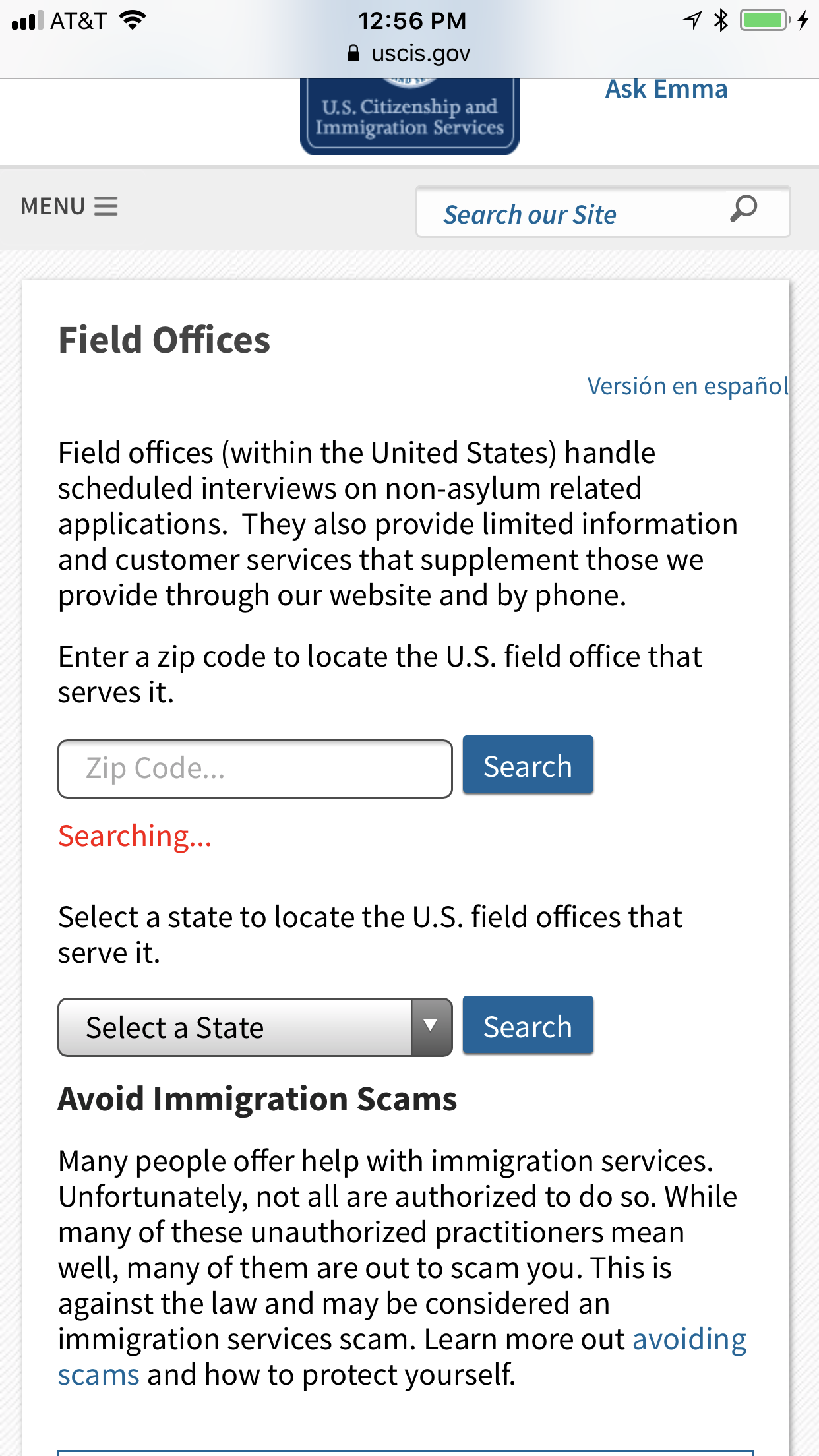The width and height of the screenshot is (819, 1456).
Task: Tap the battery indicator icon
Action: pos(764,20)
